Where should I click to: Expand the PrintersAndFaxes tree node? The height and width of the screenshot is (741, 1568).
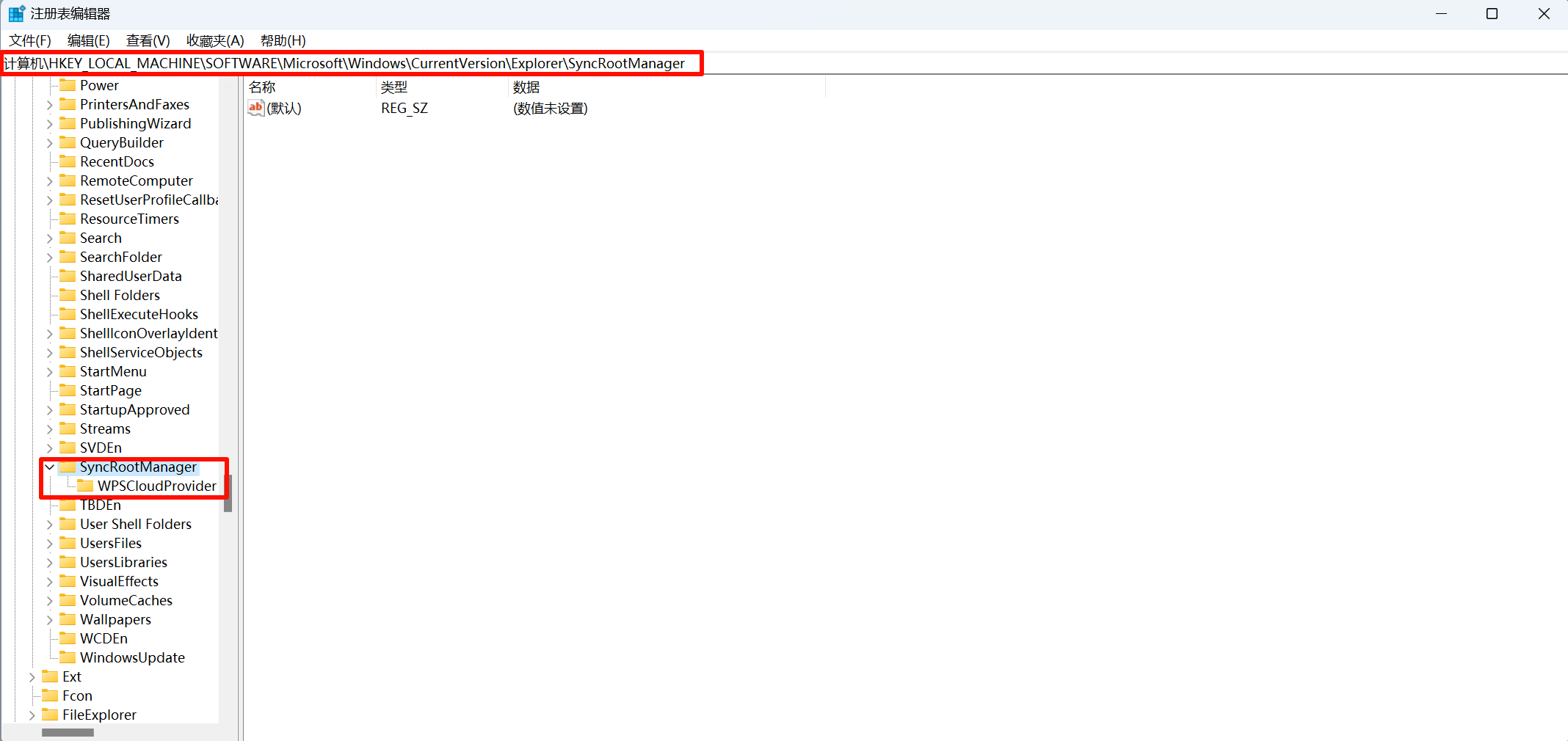pos(49,105)
